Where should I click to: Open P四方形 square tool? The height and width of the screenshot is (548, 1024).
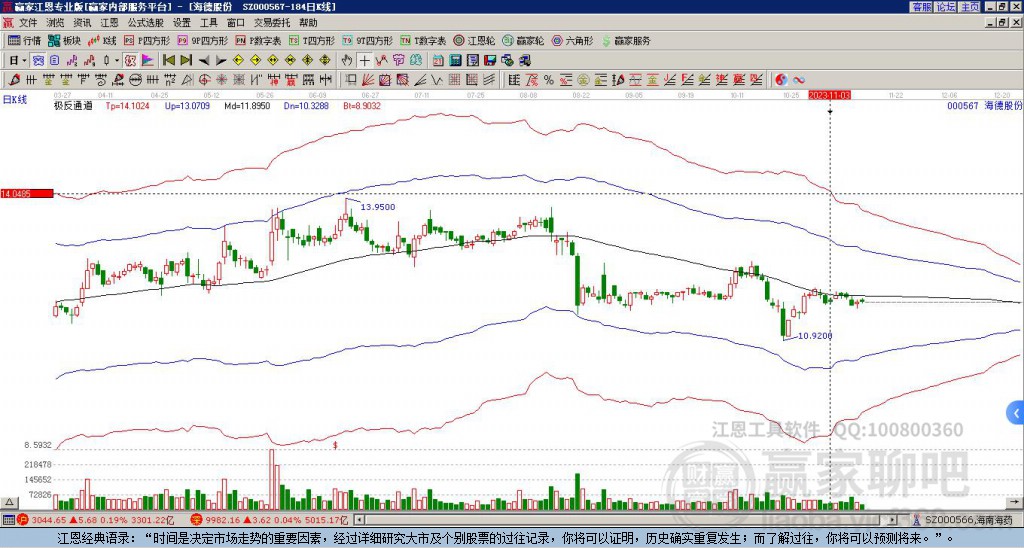[x=147, y=40]
